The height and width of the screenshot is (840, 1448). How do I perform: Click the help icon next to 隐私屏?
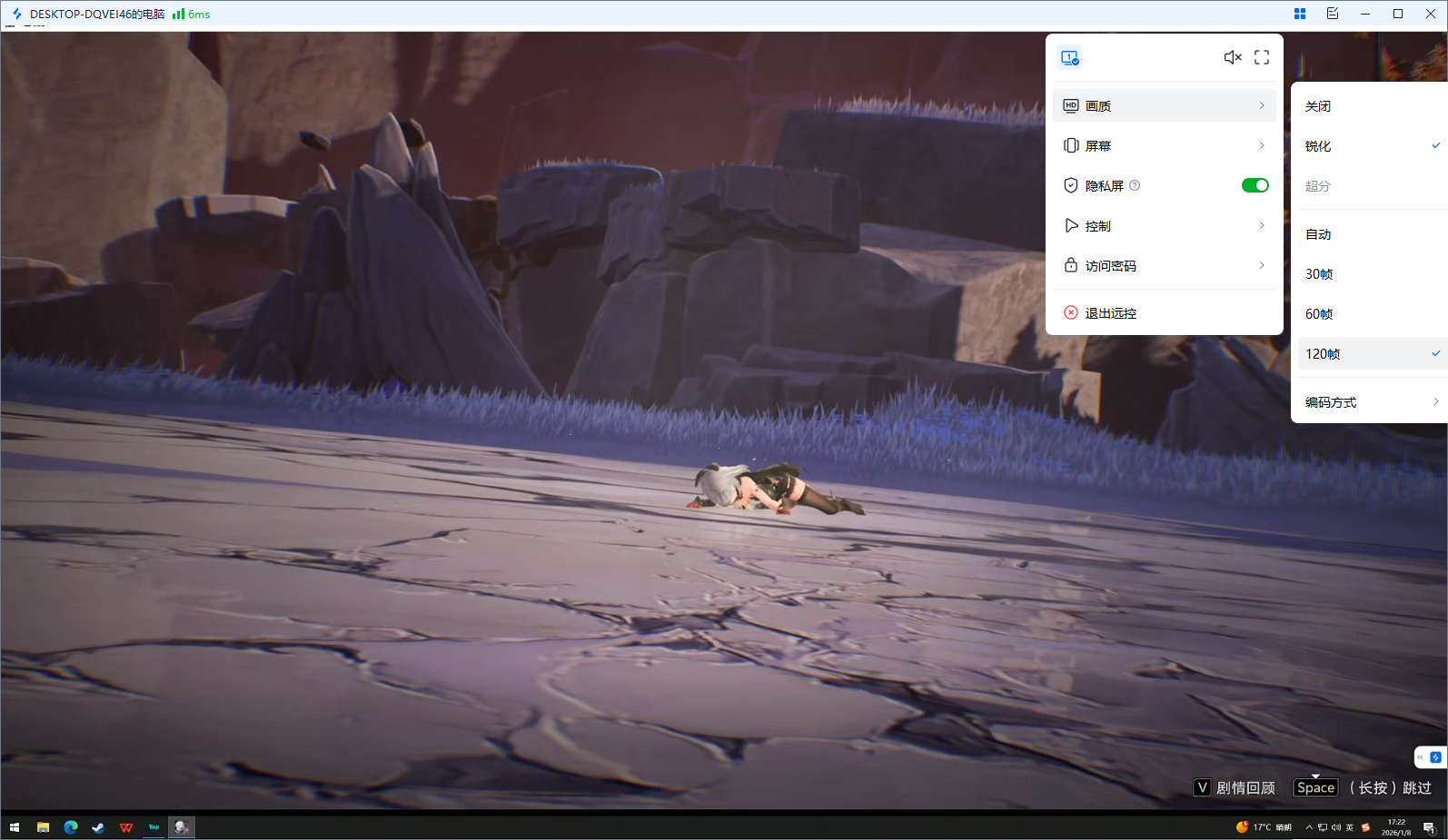[1135, 185]
